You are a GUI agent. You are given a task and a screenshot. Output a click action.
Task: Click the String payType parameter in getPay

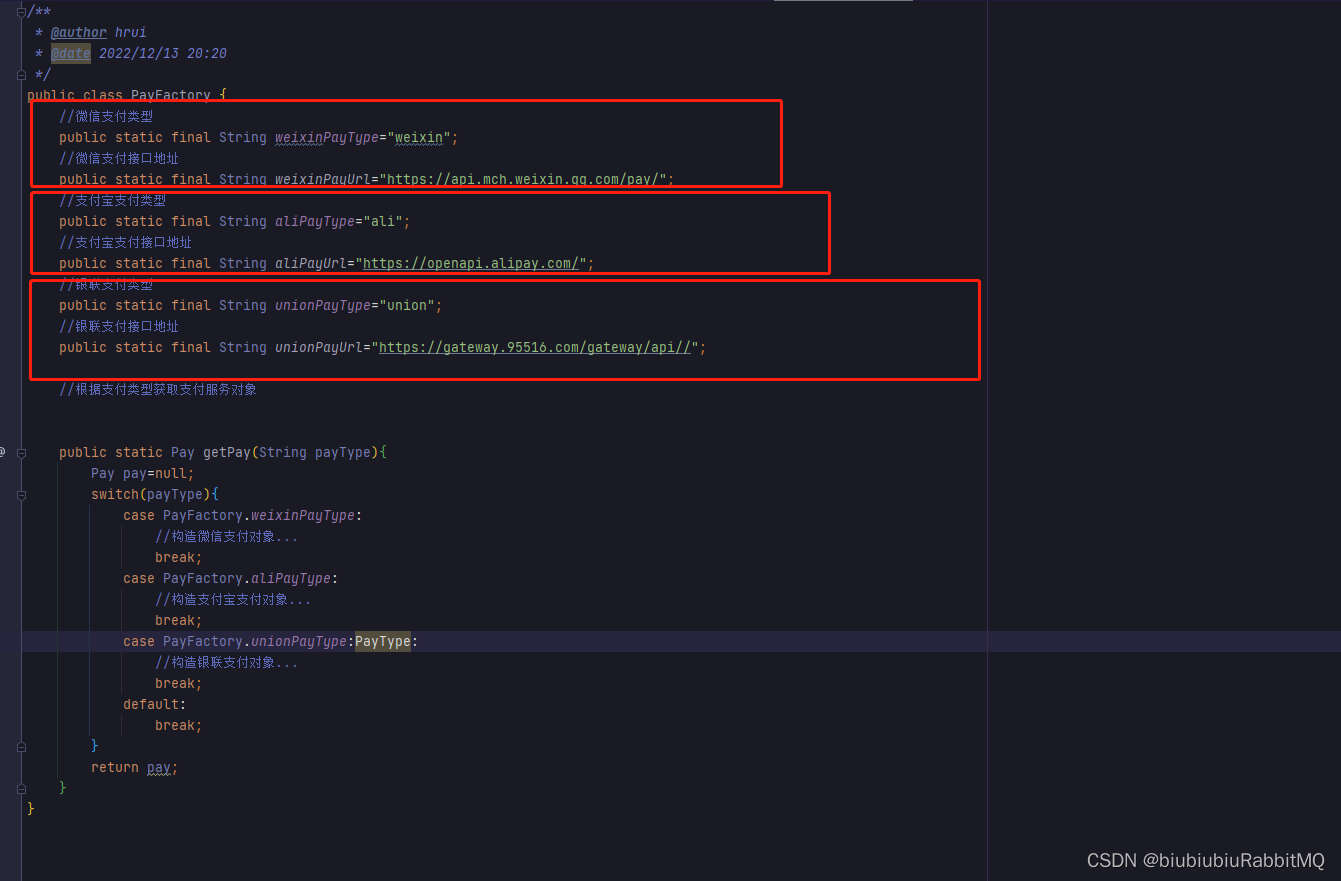tap(315, 453)
